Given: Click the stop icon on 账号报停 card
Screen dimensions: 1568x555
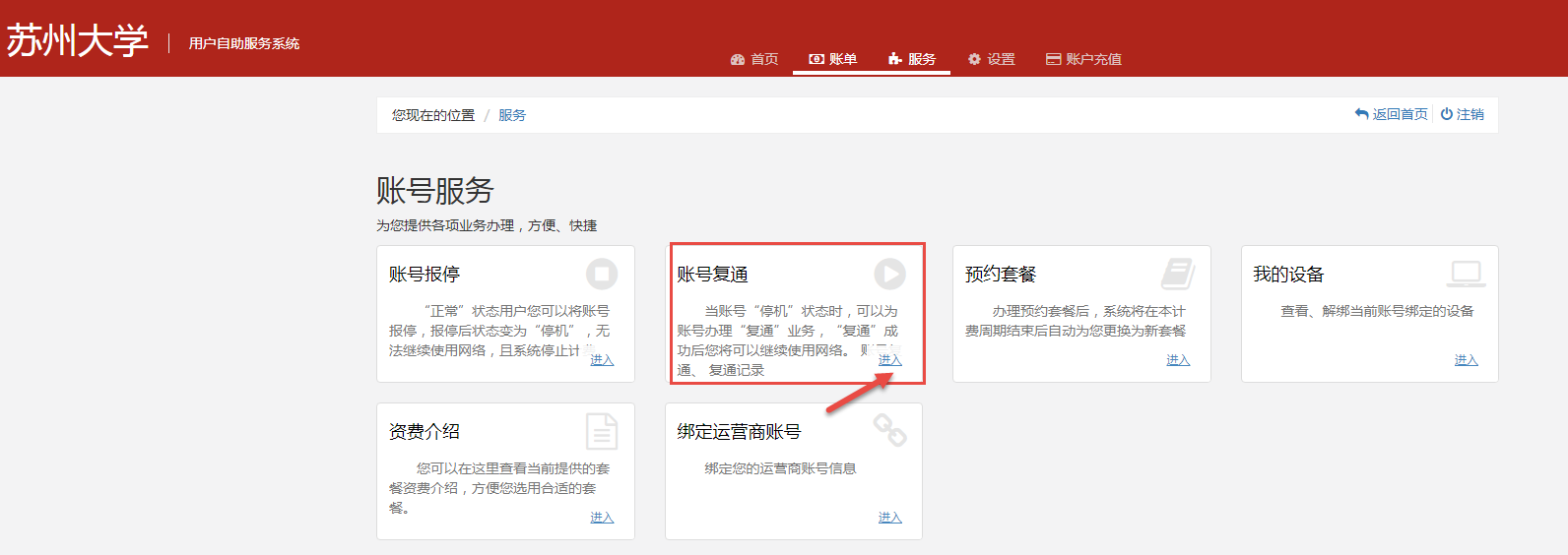Looking at the screenshot, I should click(602, 274).
